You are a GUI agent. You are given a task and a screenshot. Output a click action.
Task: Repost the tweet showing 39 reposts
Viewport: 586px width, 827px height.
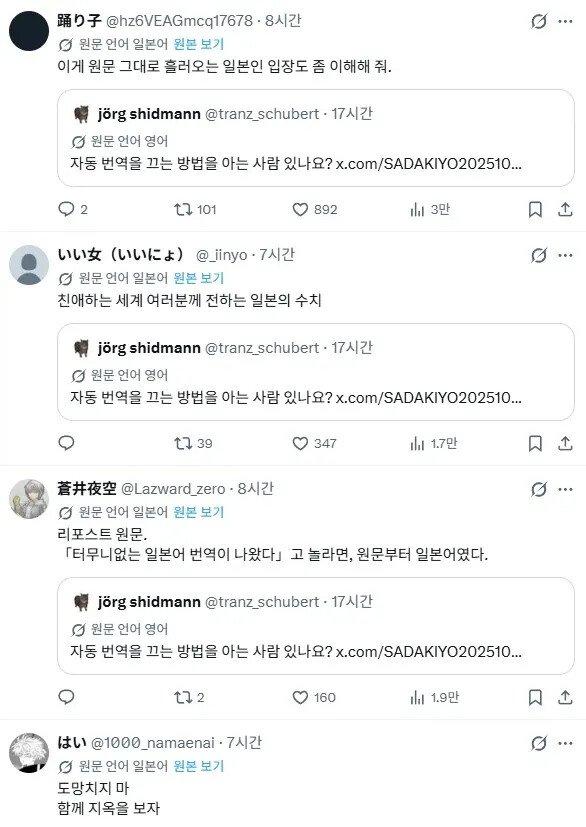pyautogui.click(x=193, y=444)
